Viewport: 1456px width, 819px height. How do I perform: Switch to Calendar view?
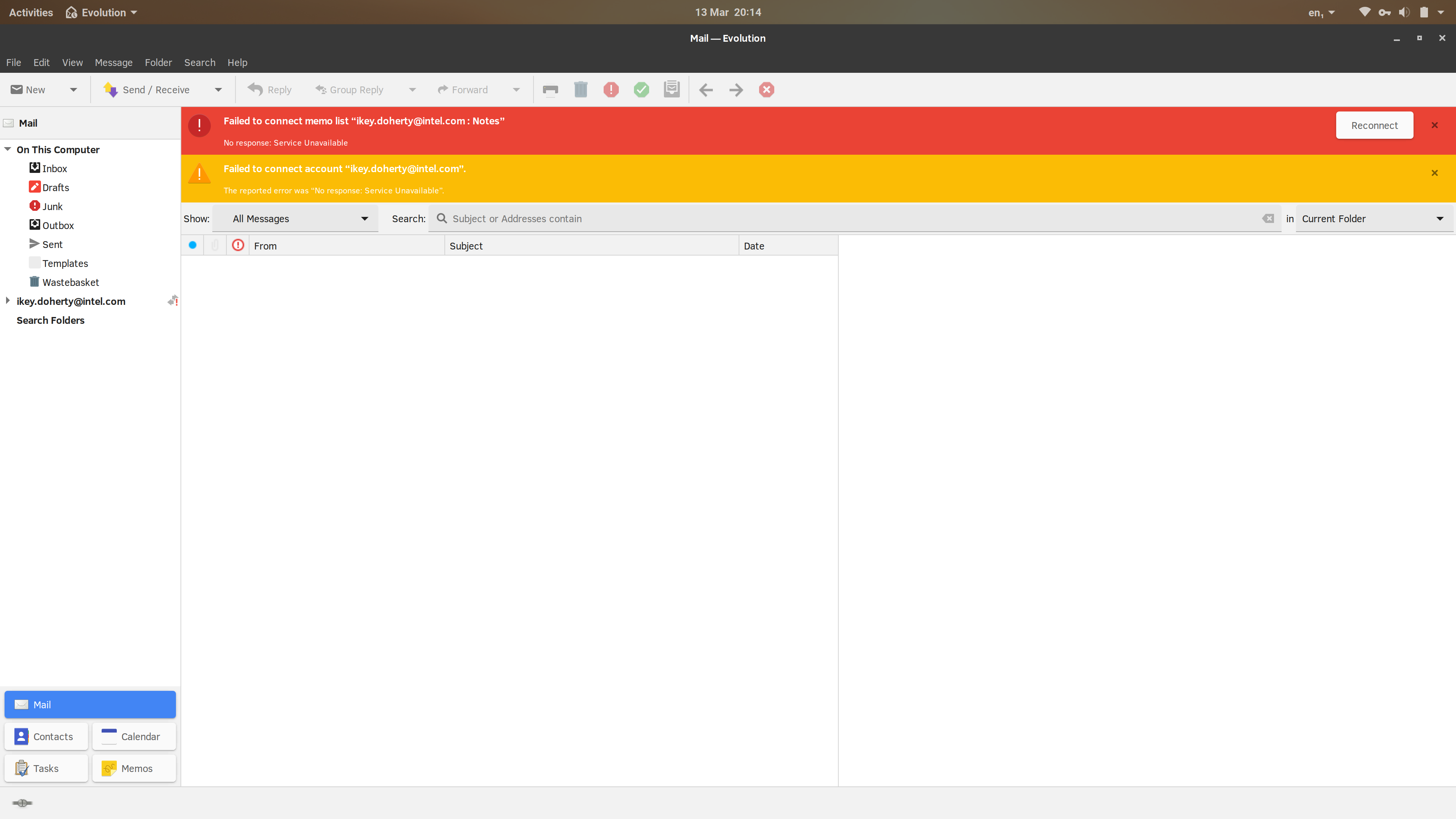[x=134, y=736]
